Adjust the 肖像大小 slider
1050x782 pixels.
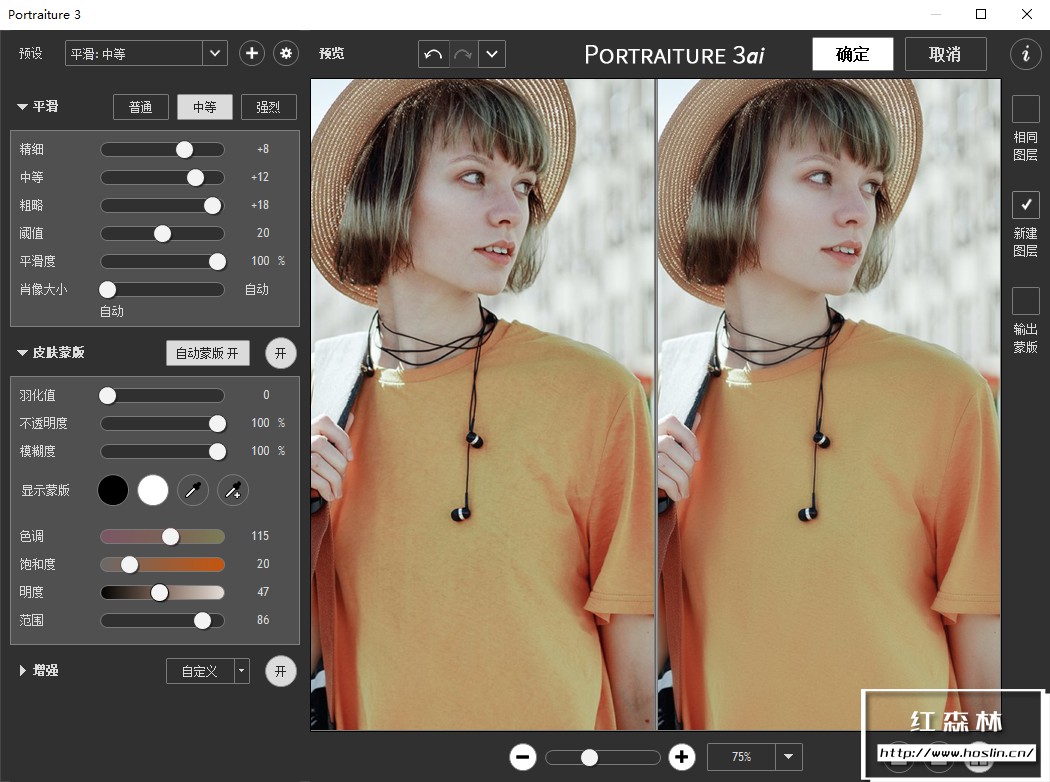coord(162,289)
